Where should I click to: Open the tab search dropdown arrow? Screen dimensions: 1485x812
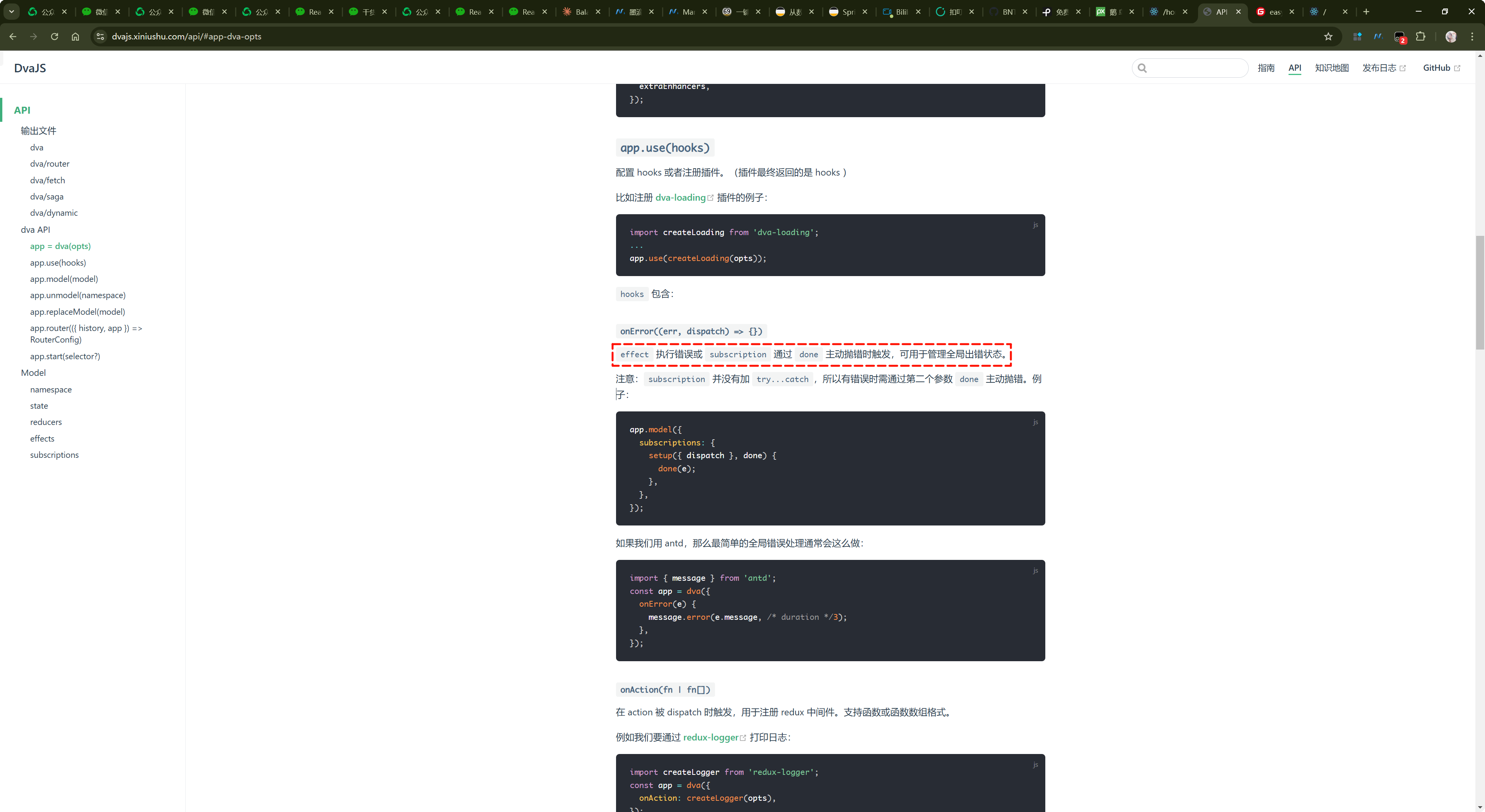11,12
